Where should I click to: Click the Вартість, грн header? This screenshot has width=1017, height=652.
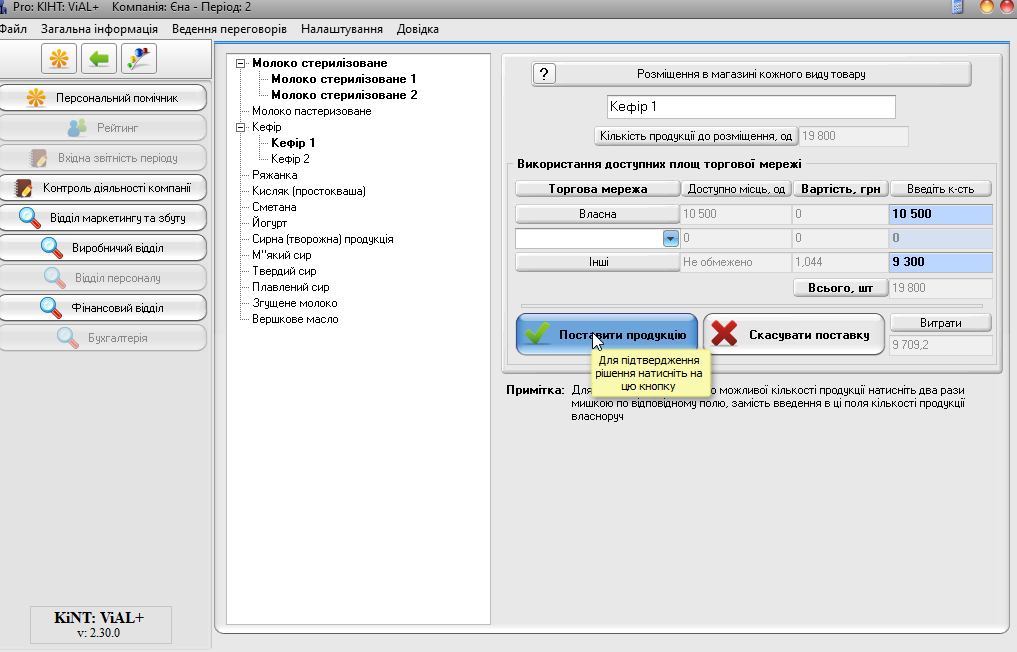(841, 189)
